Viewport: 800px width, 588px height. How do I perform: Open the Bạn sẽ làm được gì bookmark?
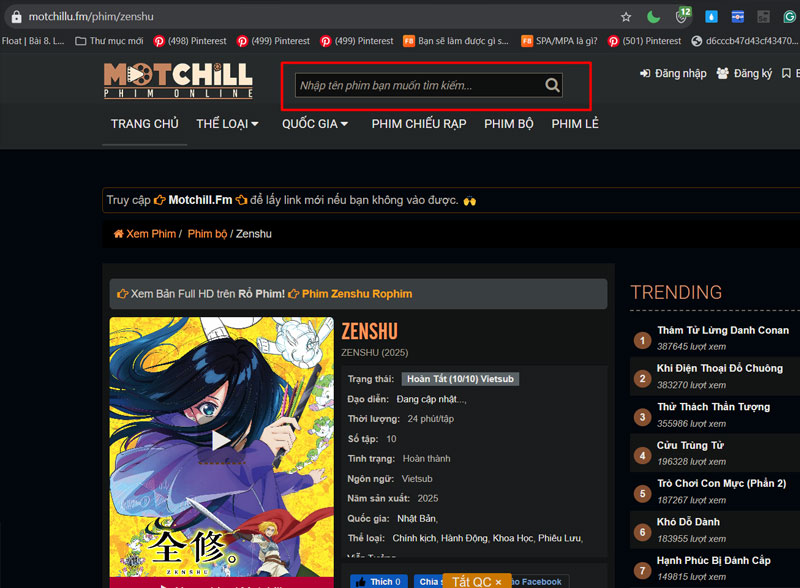tap(456, 41)
